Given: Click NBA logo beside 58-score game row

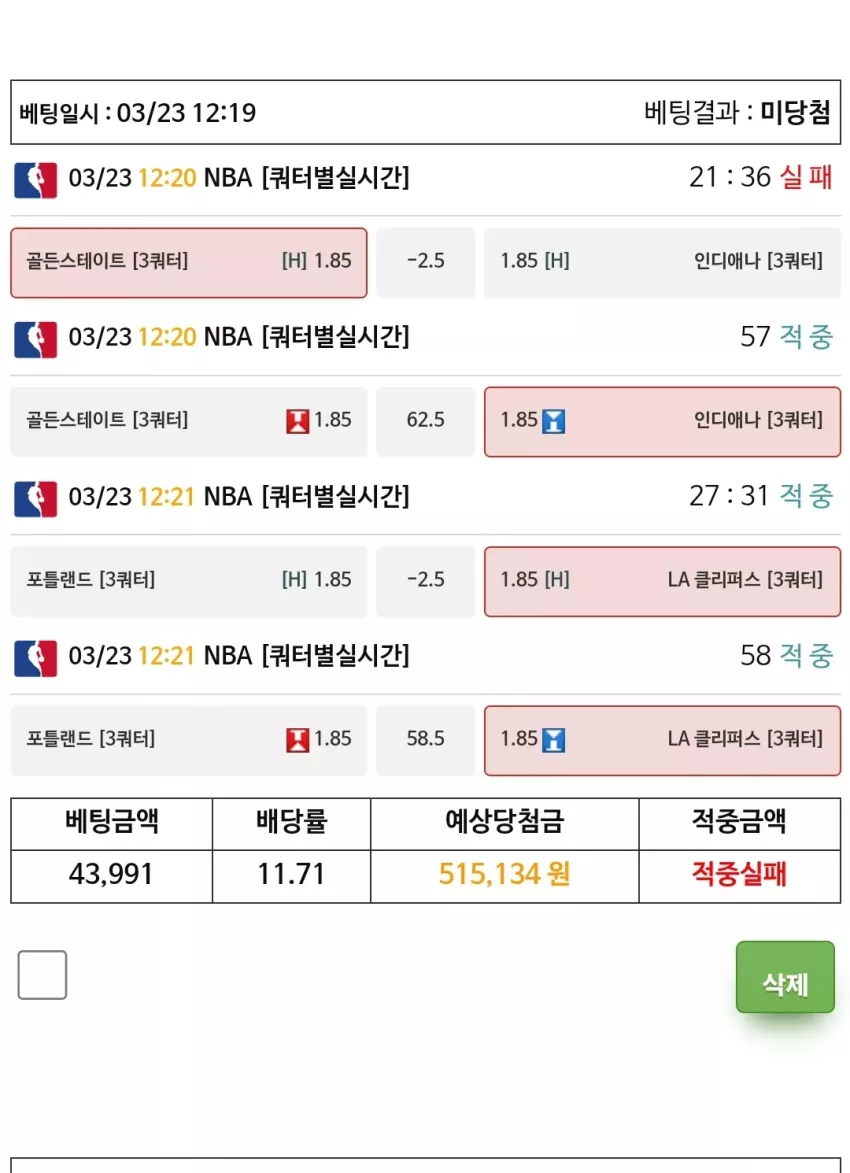Looking at the screenshot, I should click(36, 658).
